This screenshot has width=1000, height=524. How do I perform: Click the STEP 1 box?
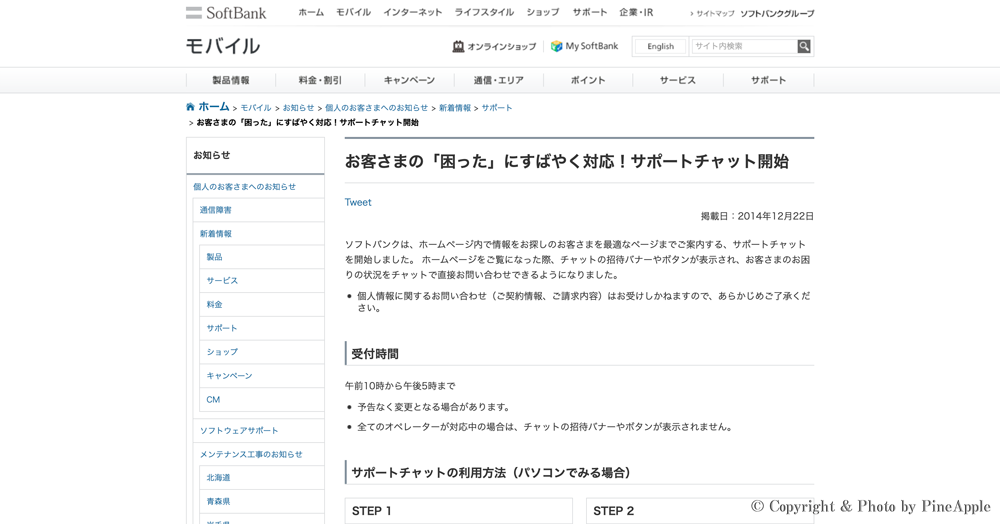pos(459,511)
